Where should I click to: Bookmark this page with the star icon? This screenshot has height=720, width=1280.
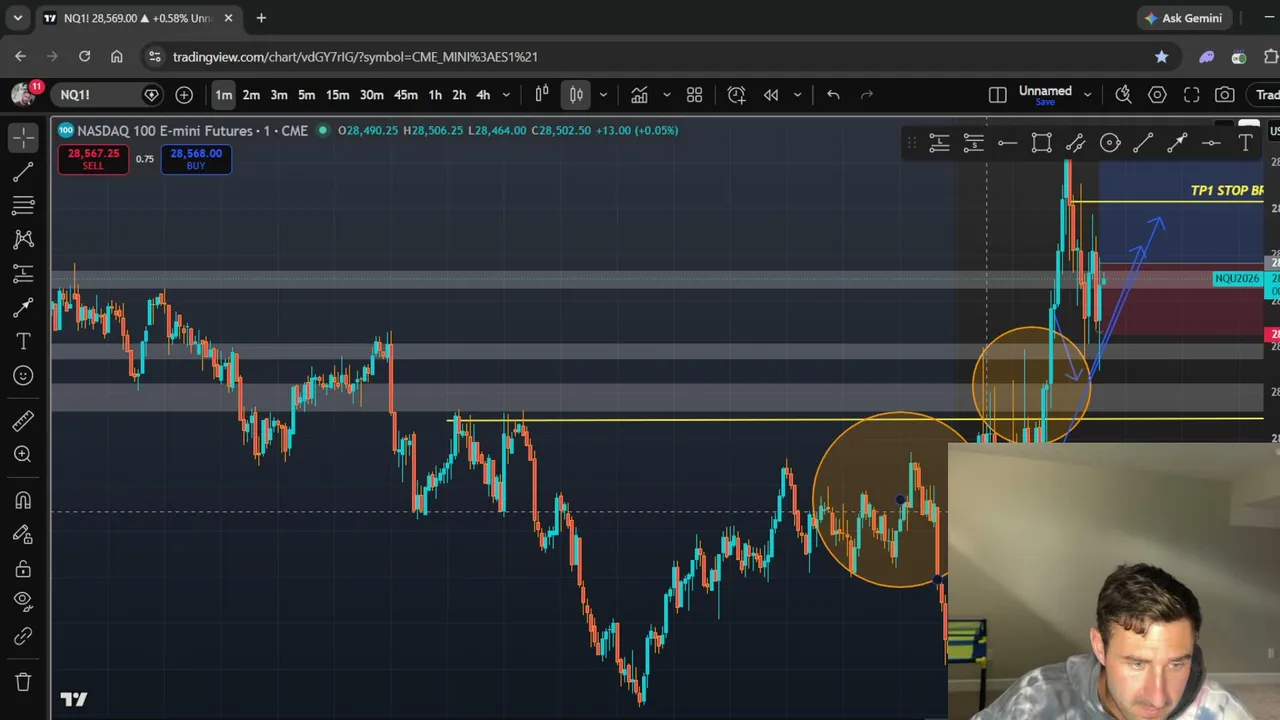coord(1162,57)
